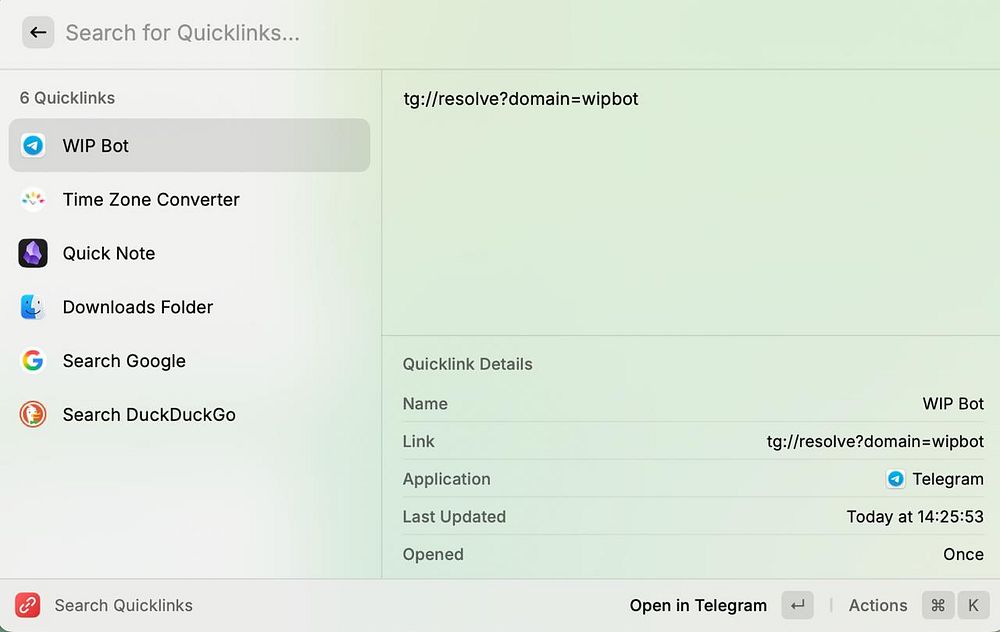Image resolution: width=1000 pixels, height=632 pixels.
Task: Click the Telegram icon beside WIP Bot
Action: tap(33, 146)
